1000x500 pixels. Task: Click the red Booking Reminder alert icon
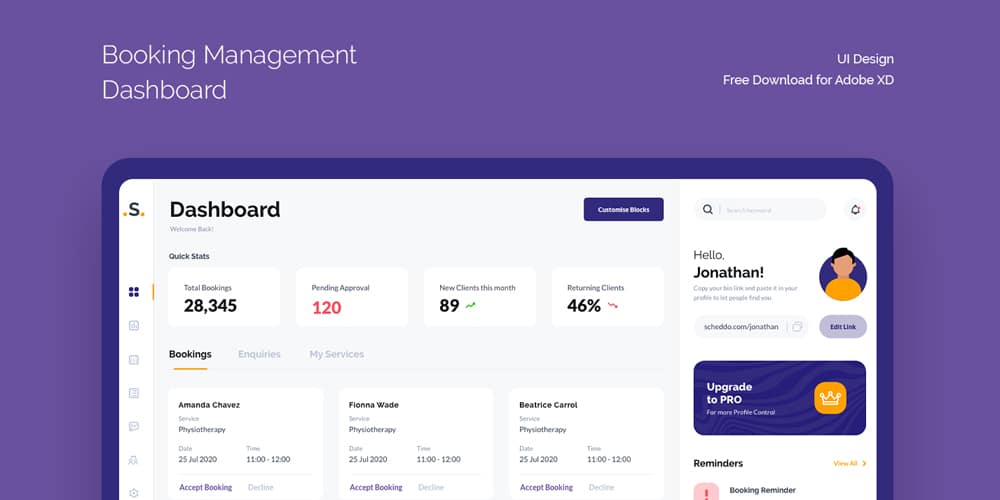[x=706, y=492]
